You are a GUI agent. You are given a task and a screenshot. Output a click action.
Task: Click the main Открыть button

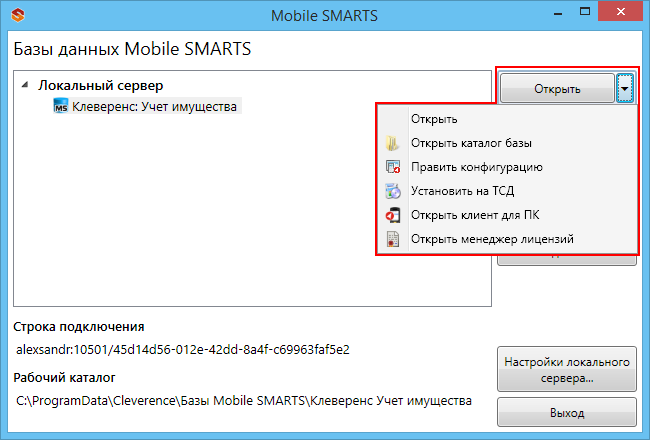pos(557,88)
